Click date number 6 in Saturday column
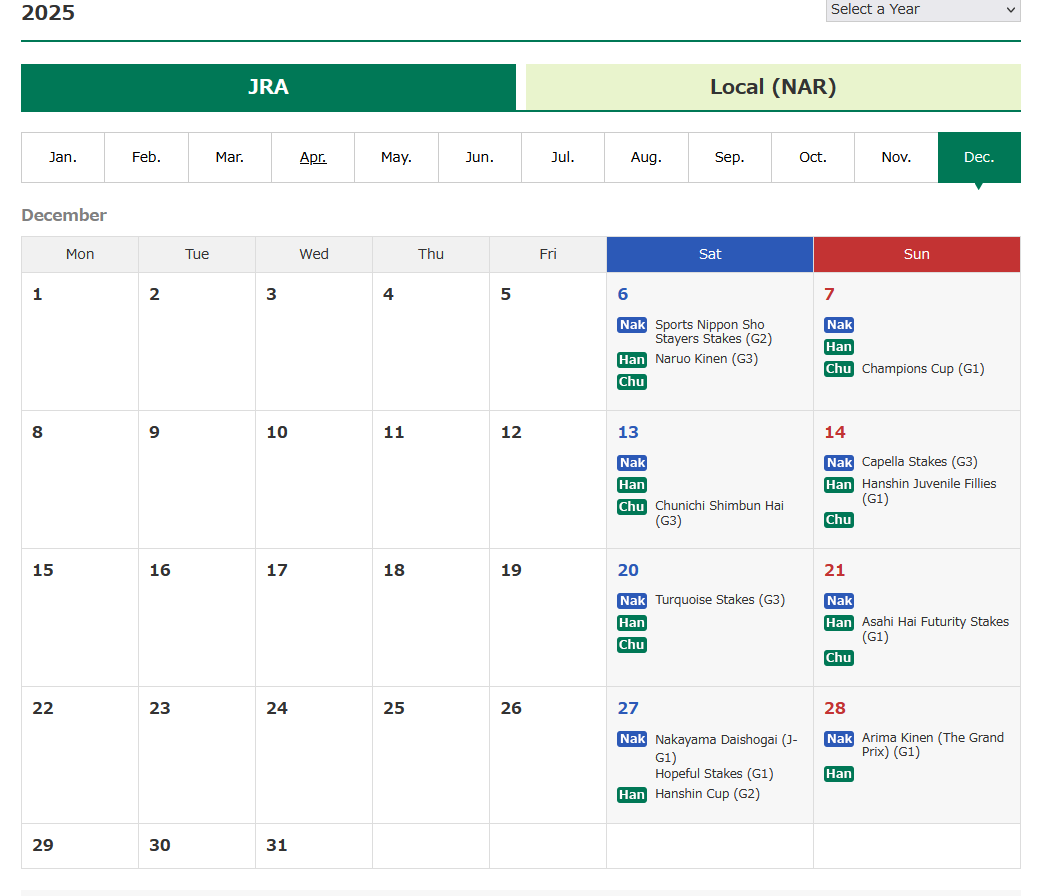This screenshot has width=1041, height=896. pos(623,295)
